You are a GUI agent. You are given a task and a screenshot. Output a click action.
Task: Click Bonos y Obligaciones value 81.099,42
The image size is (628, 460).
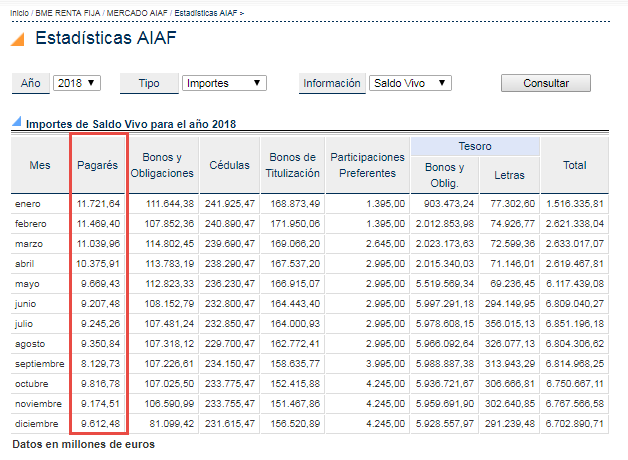point(171,424)
